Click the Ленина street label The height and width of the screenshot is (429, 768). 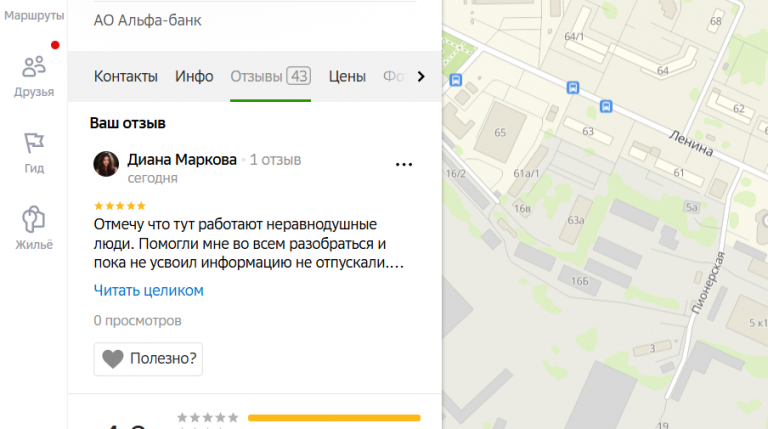(x=692, y=143)
